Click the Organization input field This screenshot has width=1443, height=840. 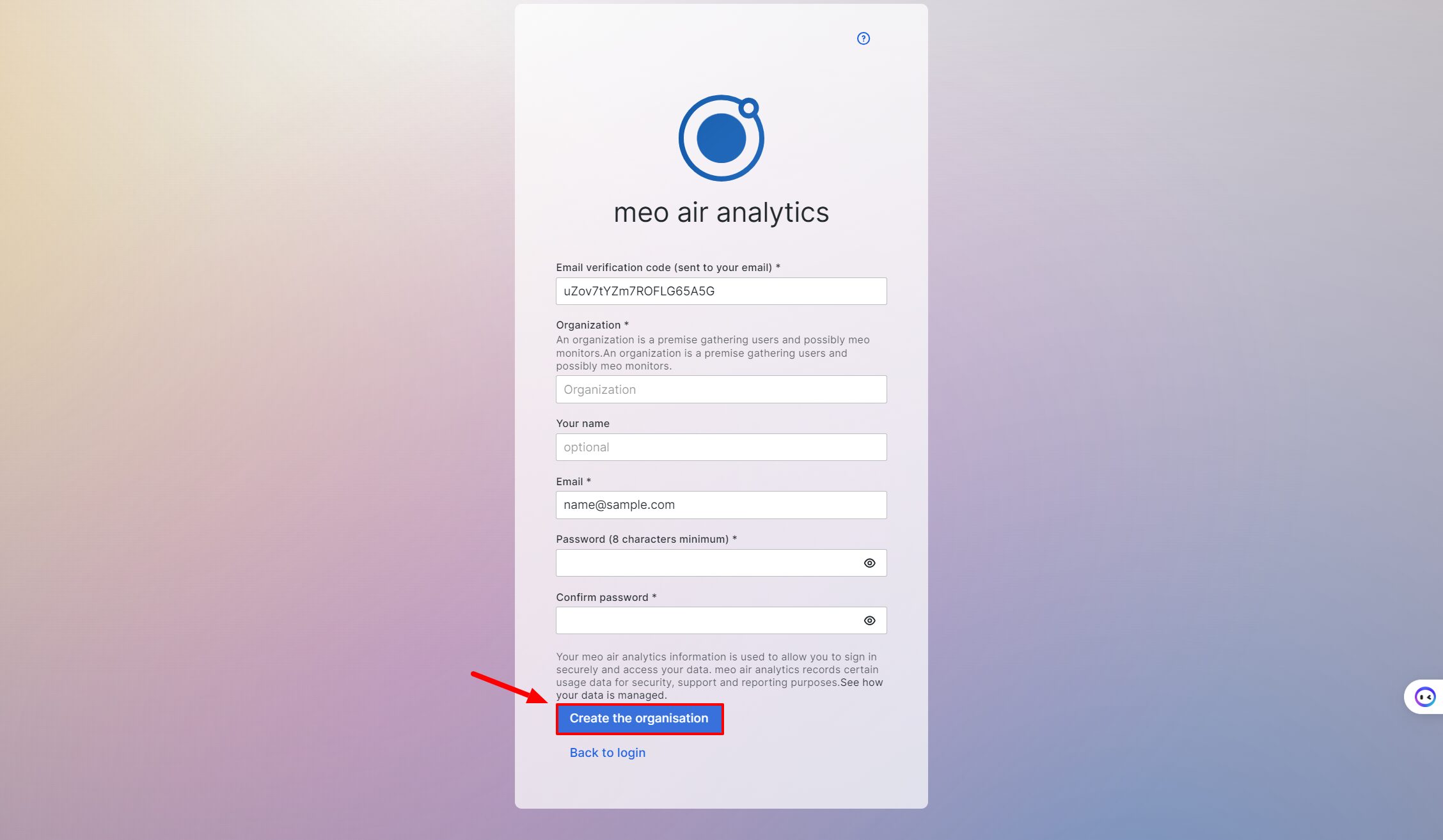(x=721, y=389)
